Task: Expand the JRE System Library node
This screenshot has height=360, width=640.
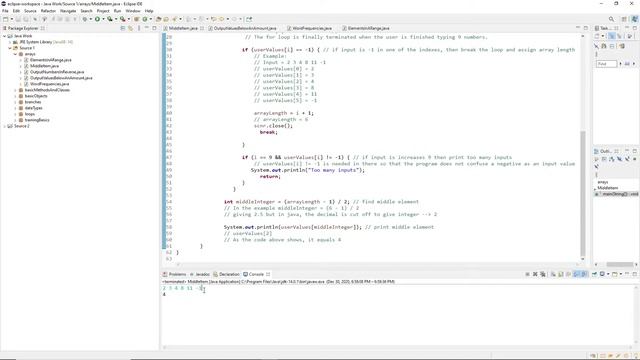Action: [10, 42]
